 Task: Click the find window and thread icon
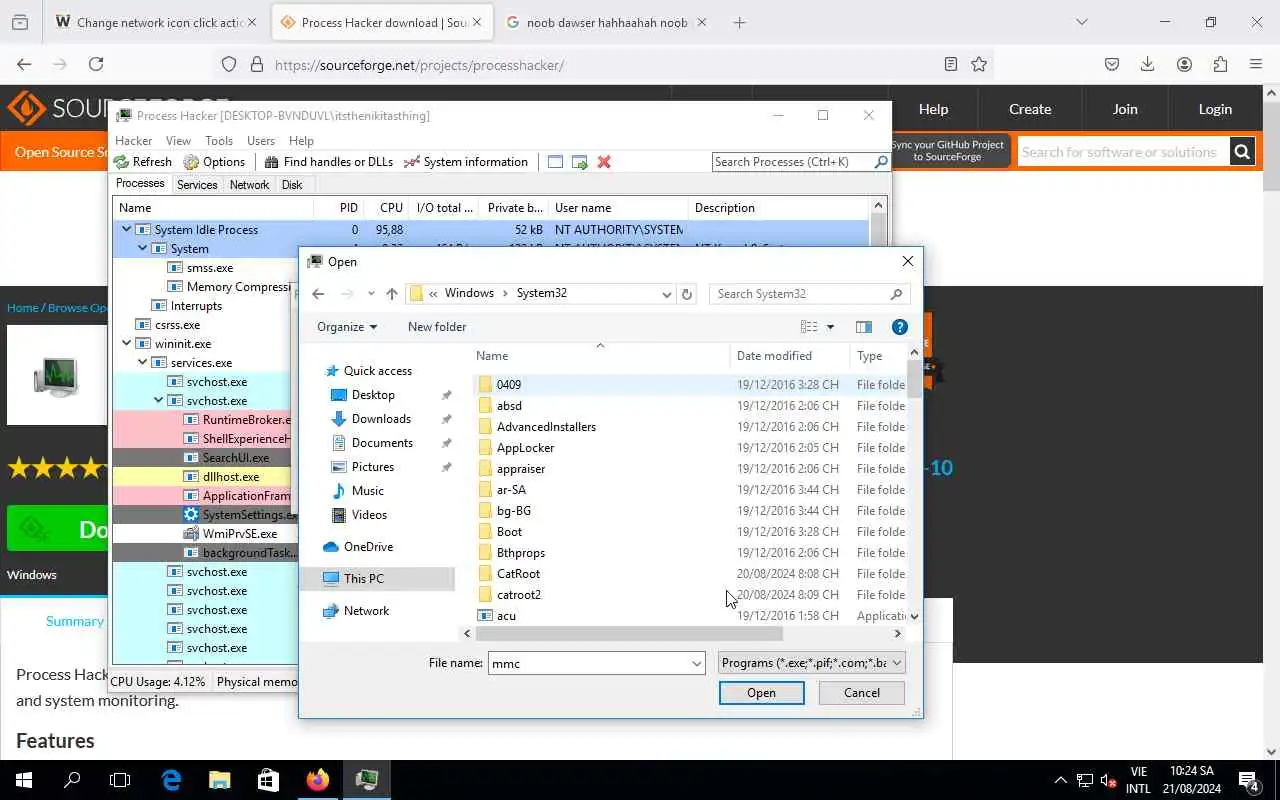(x=579, y=162)
